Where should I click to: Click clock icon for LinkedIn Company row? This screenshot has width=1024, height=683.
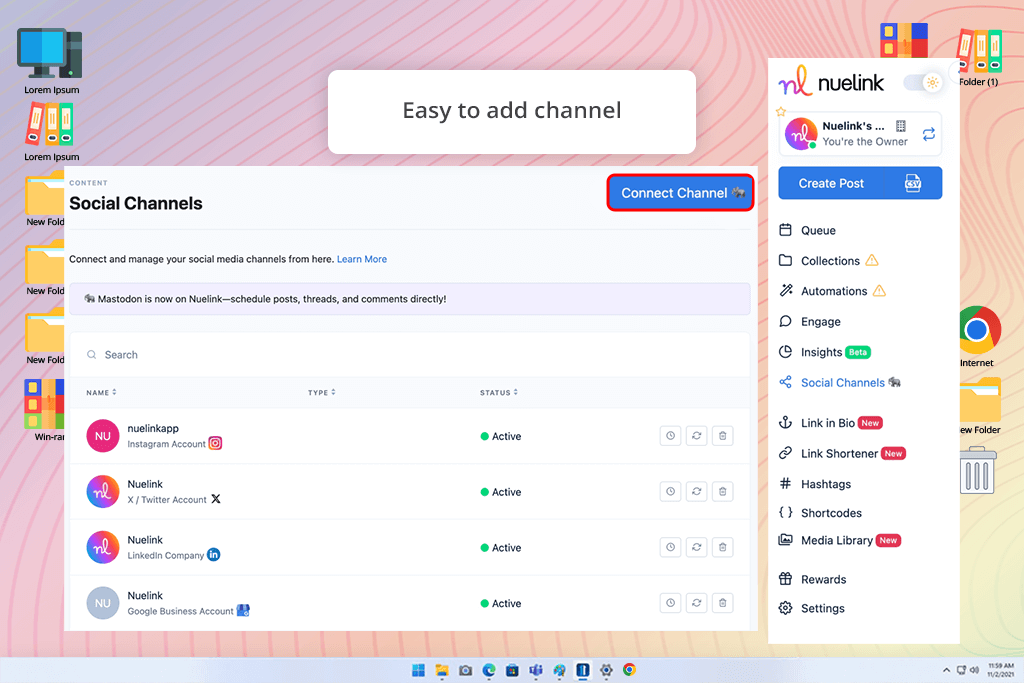671,547
